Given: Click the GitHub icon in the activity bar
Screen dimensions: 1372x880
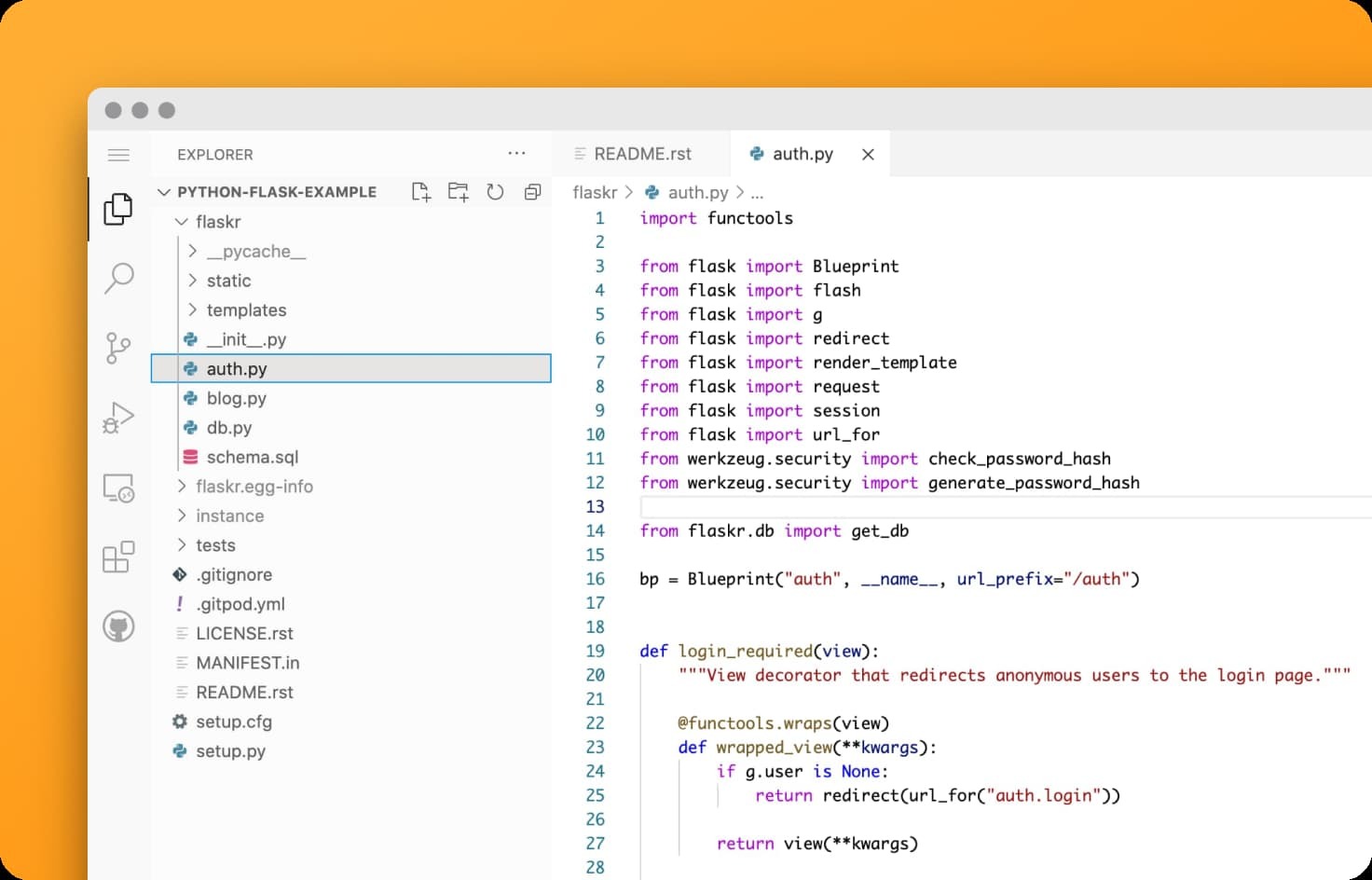Looking at the screenshot, I should click(x=118, y=626).
